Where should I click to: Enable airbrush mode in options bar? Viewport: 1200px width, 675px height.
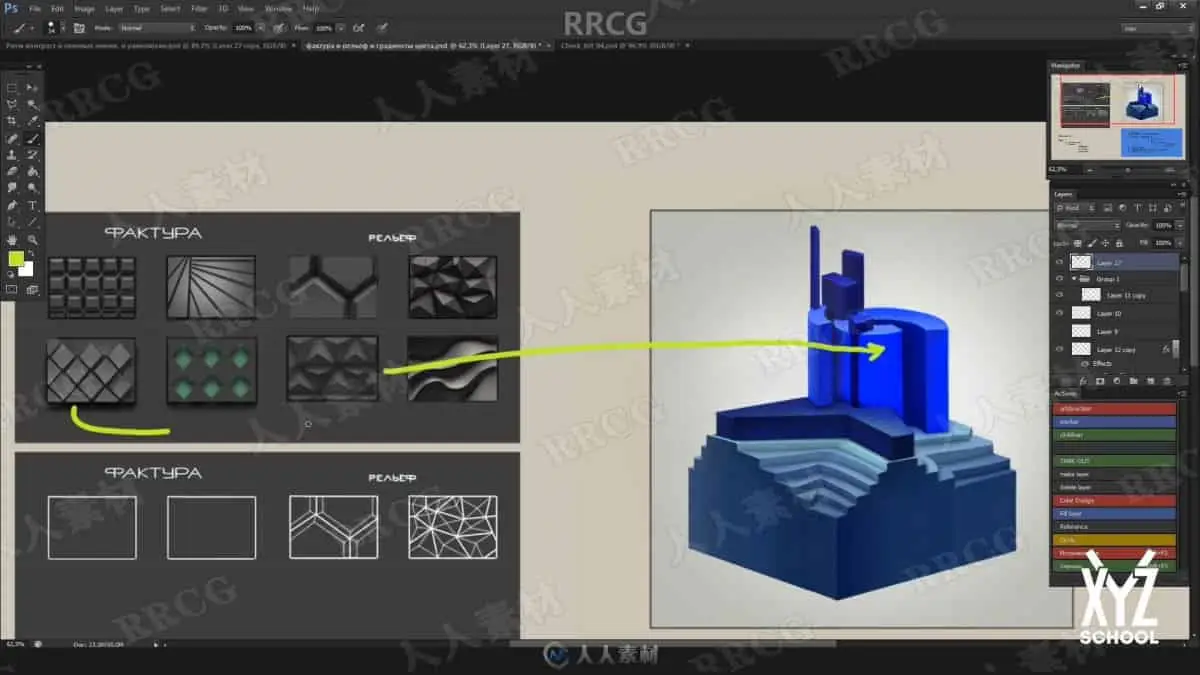(358, 28)
